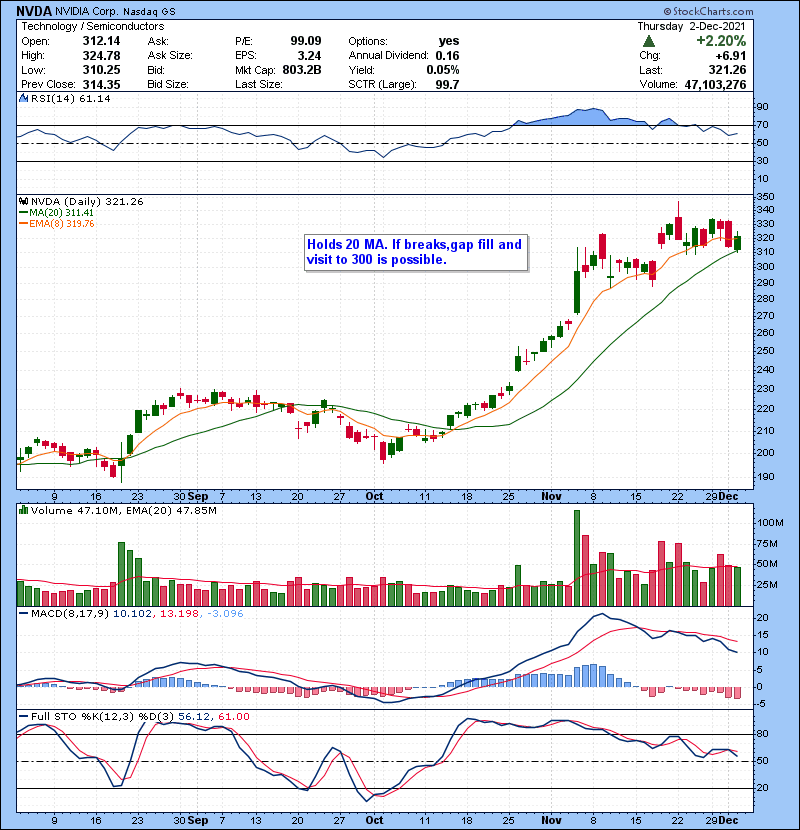
Task: Click the Volume value 47,103,276
Action: [715, 85]
